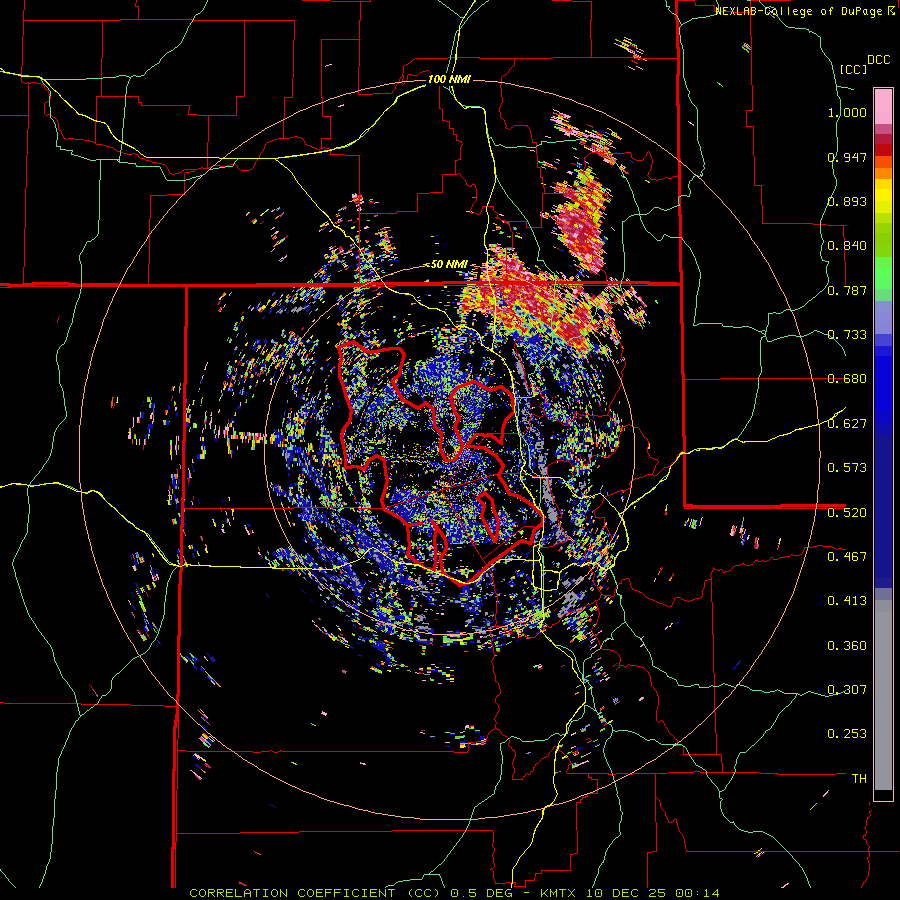Click the 10 DEC 25 00:14 timestamp
The height and width of the screenshot is (900, 900).
click(x=654, y=893)
